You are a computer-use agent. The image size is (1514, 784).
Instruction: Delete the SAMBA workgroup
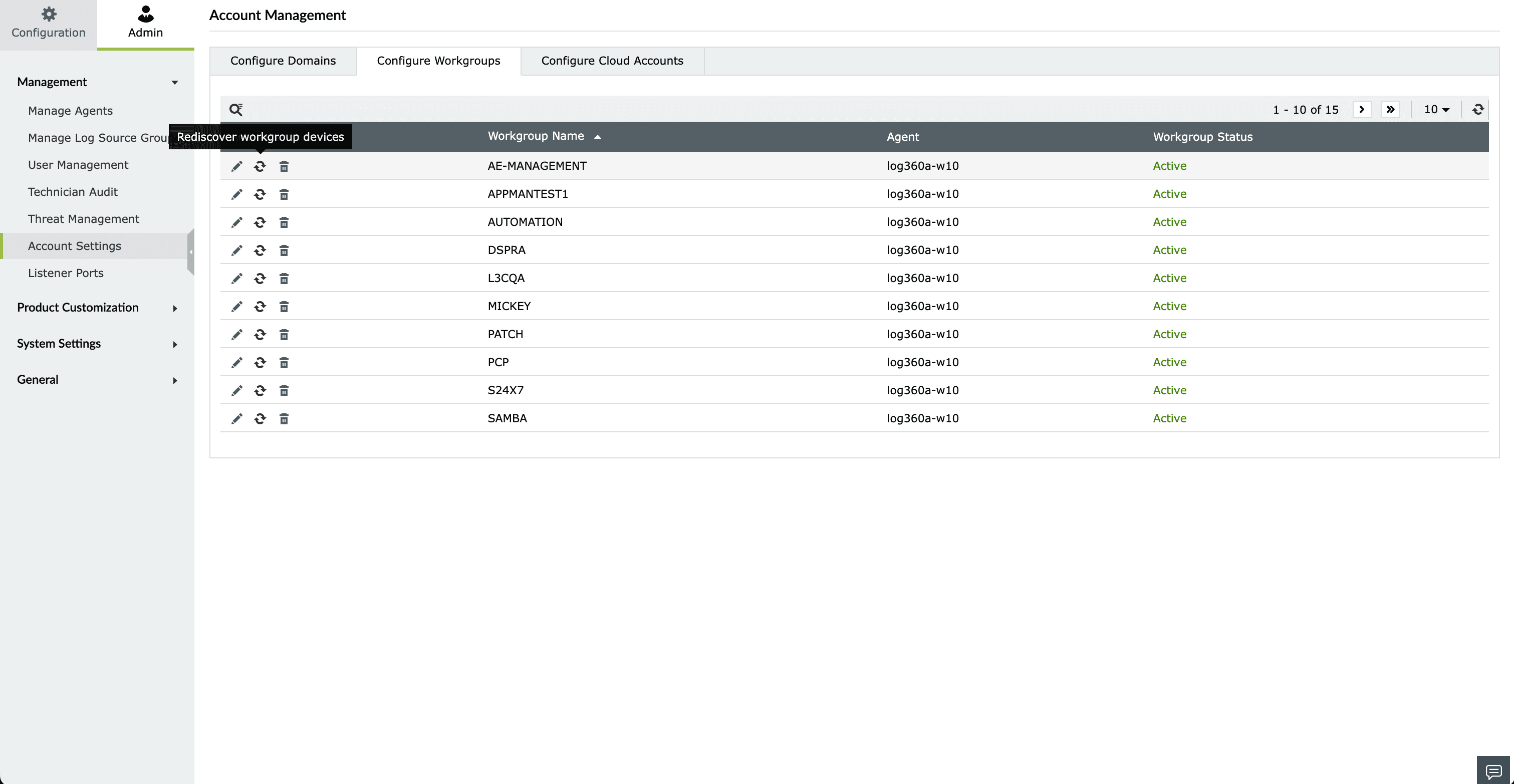click(284, 418)
